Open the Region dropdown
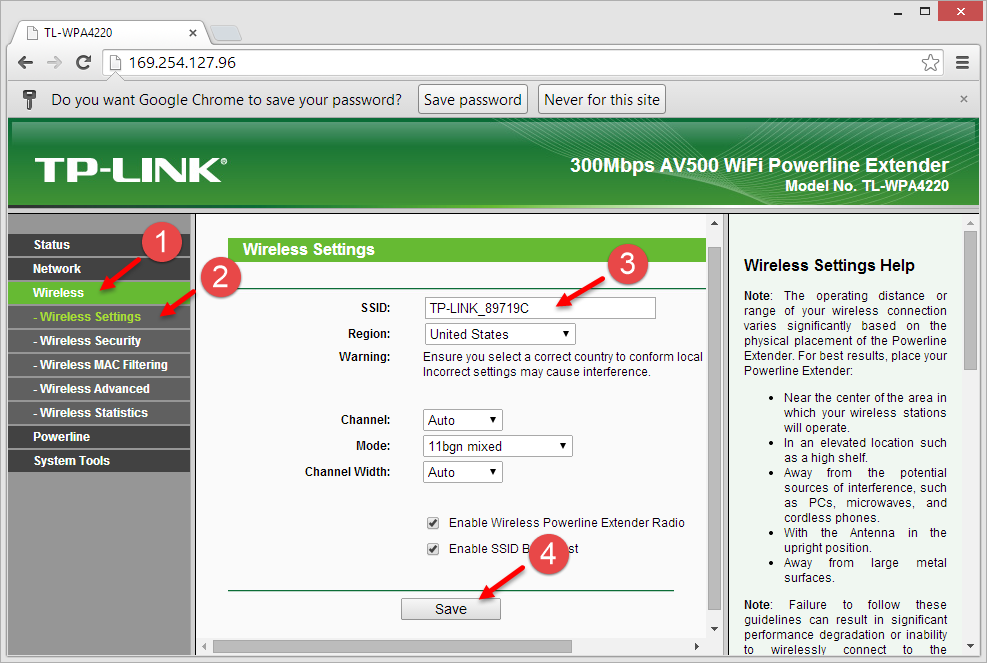The image size is (987, 663). [x=500, y=334]
